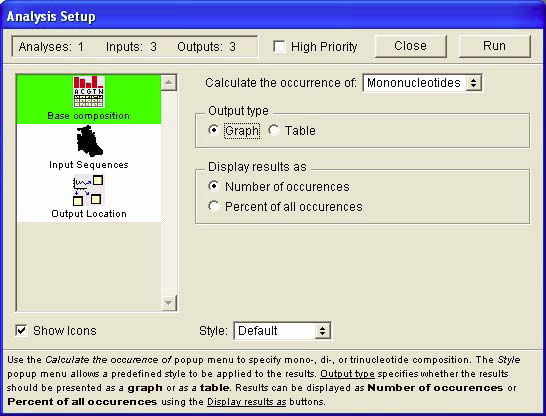Select the Graph output type radio button
The width and height of the screenshot is (546, 416).
(213, 130)
